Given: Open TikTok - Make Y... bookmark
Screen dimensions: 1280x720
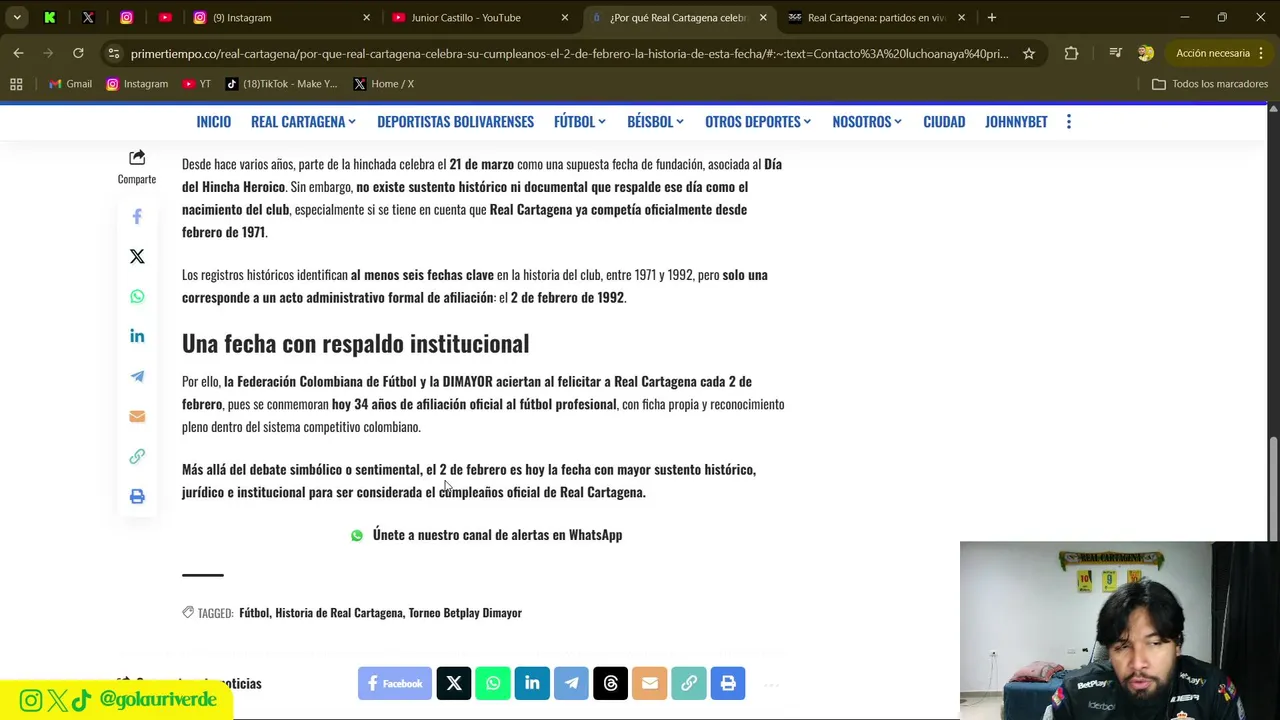Looking at the screenshot, I should [281, 84].
